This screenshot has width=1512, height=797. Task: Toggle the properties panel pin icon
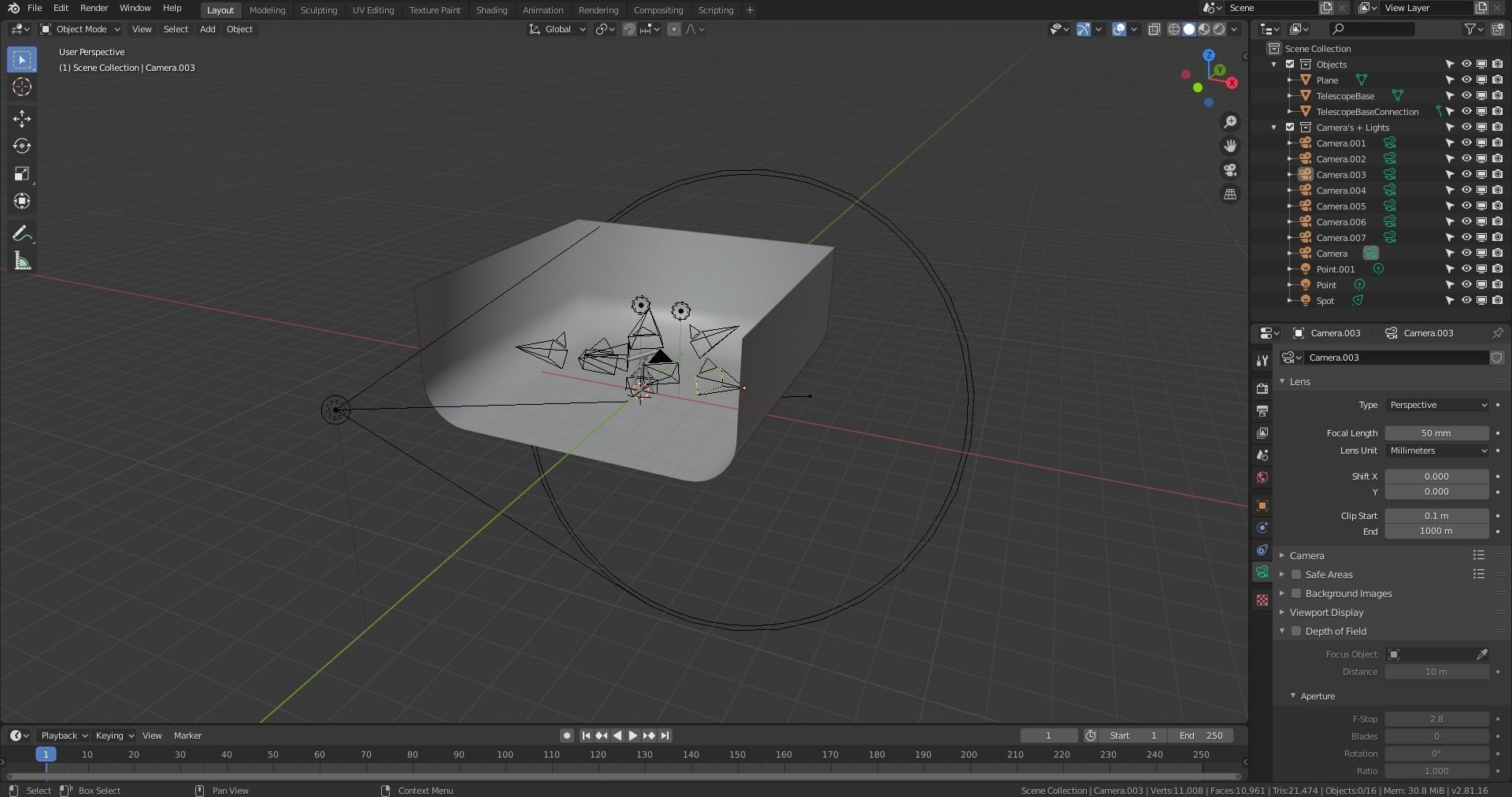[1497, 333]
